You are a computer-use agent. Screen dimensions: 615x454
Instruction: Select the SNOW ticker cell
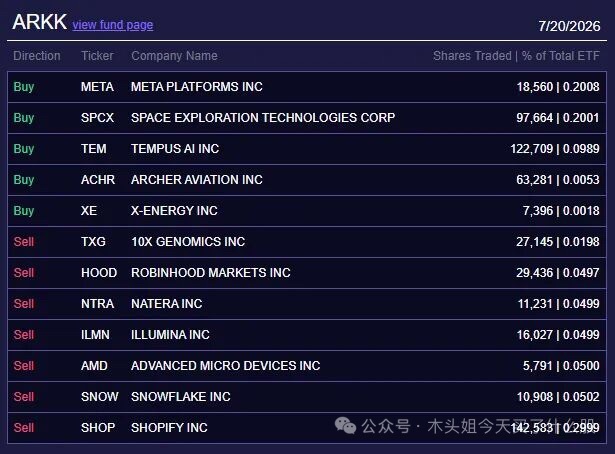click(x=100, y=396)
